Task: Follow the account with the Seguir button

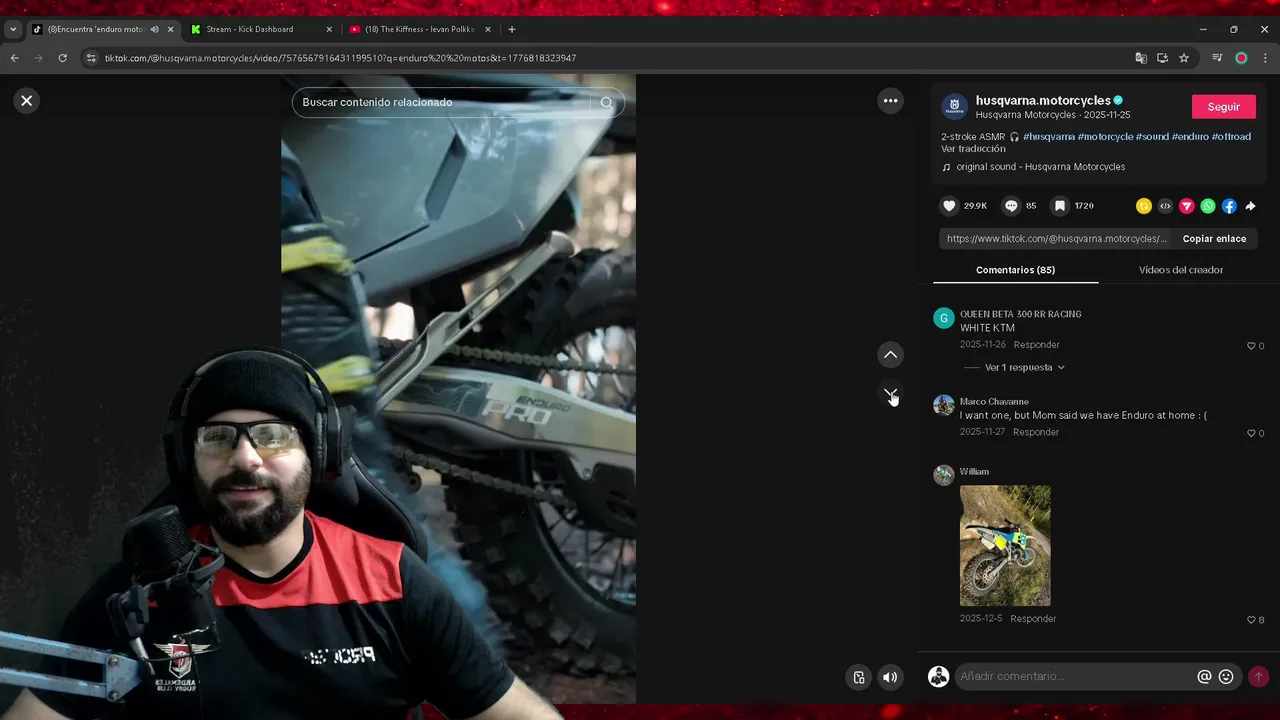Action: coord(1223,107)
